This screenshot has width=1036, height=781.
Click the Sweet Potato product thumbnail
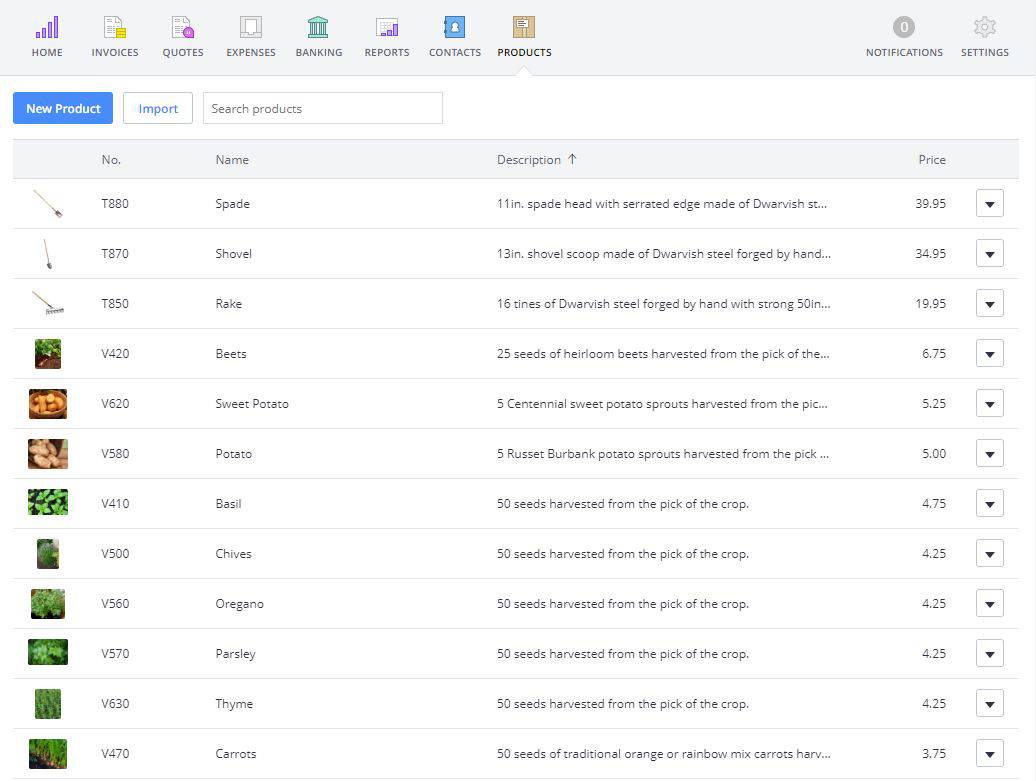(48, 404)
